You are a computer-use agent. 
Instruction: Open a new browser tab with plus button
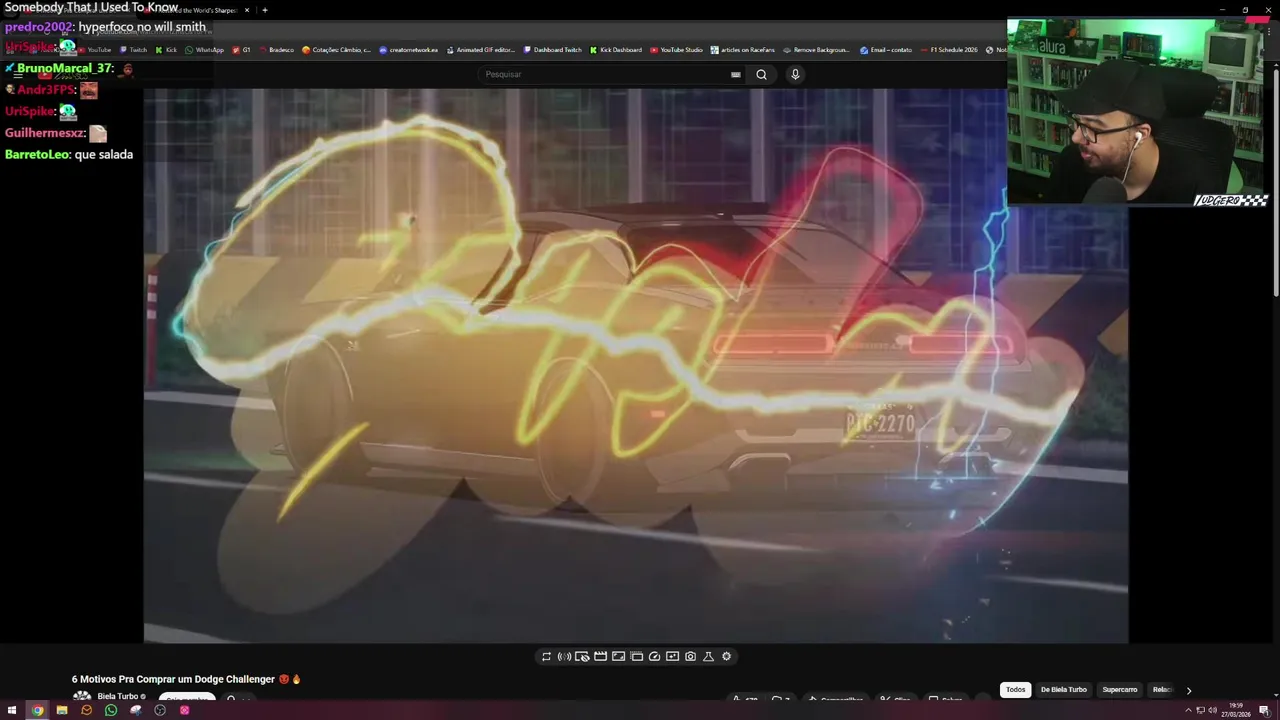pyautogui.click(x=265, y=10)
